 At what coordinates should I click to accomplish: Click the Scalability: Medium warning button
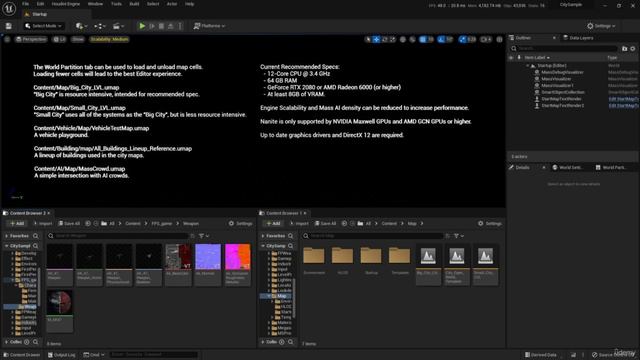[x=109, y=39]
